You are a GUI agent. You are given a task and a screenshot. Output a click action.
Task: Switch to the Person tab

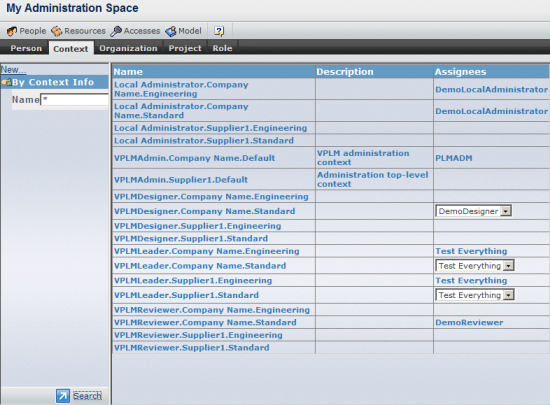click(x=26, y=48)
